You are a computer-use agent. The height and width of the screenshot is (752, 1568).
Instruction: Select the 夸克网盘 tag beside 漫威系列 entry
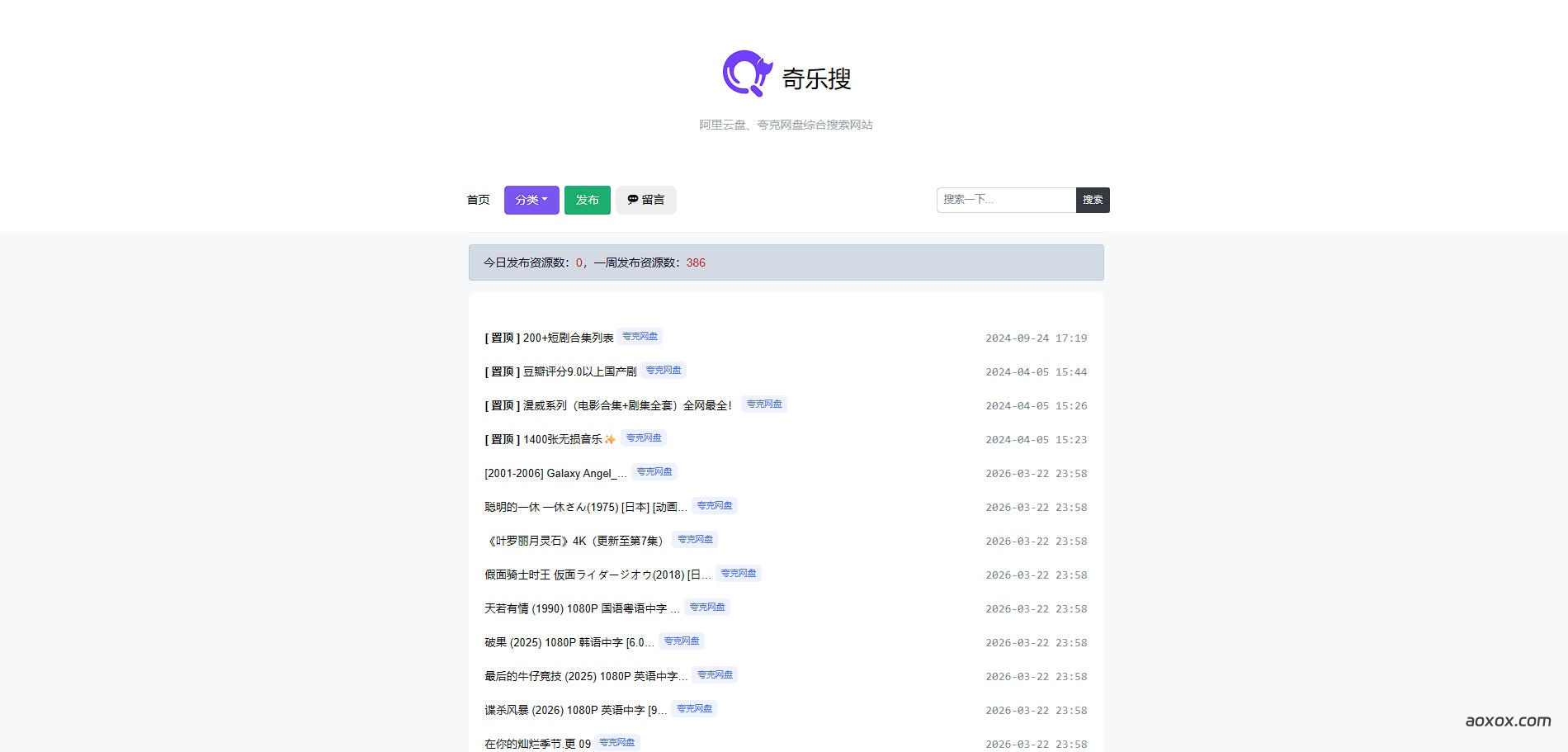(x=764, y=404)
